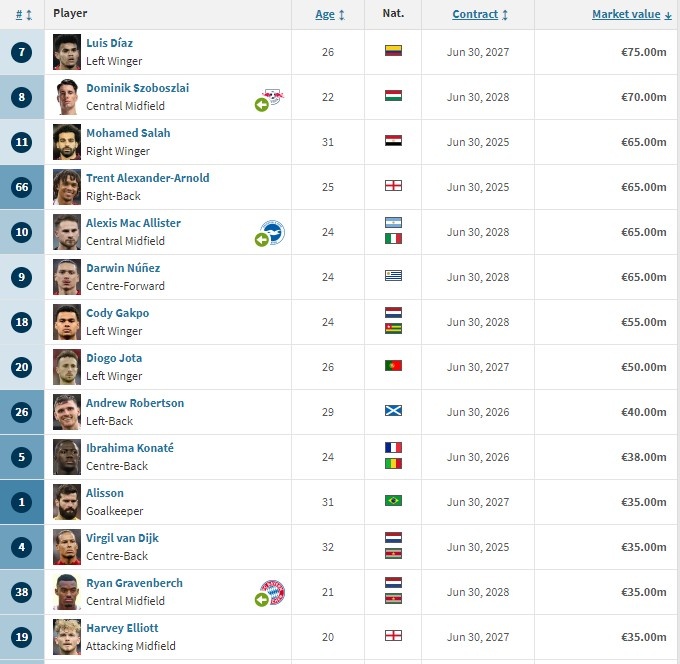Screen dimensions: 680x664
Task: Click Cody Gakpo's shirt number 18 badge
Action: pyautogui.click(x=22, y=322)
